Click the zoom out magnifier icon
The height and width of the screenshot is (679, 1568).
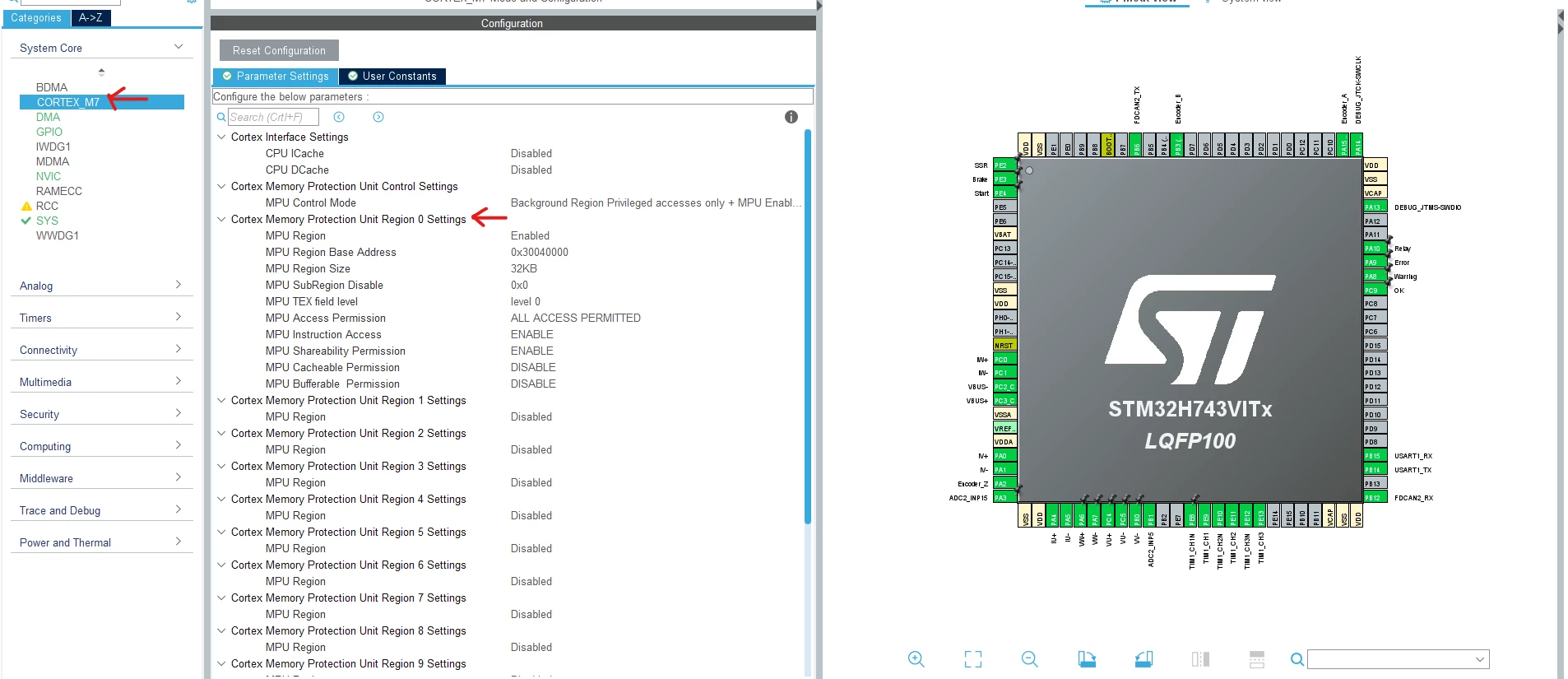coord(1030,659)
